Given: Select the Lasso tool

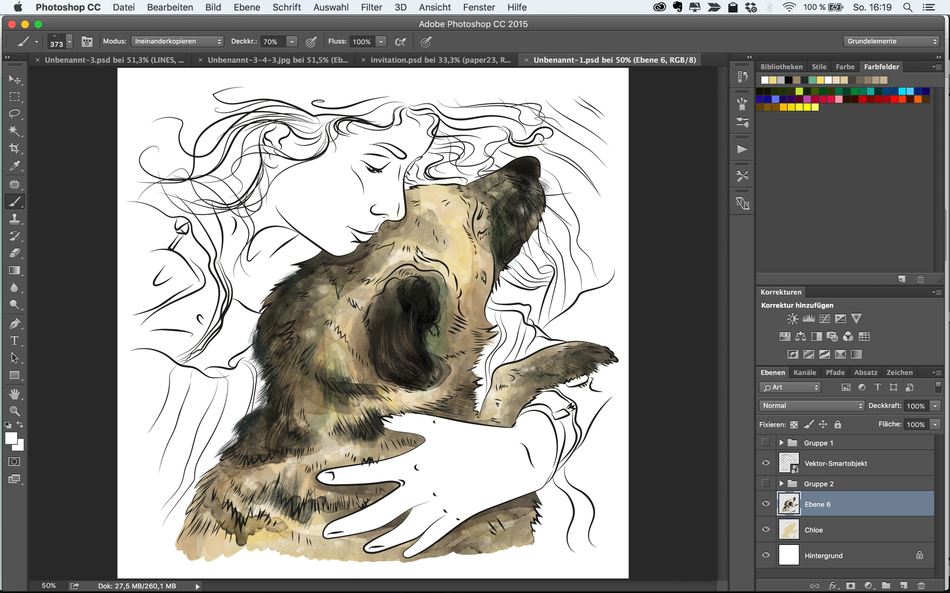Looking at the screenshot, I should coord(15,114).
